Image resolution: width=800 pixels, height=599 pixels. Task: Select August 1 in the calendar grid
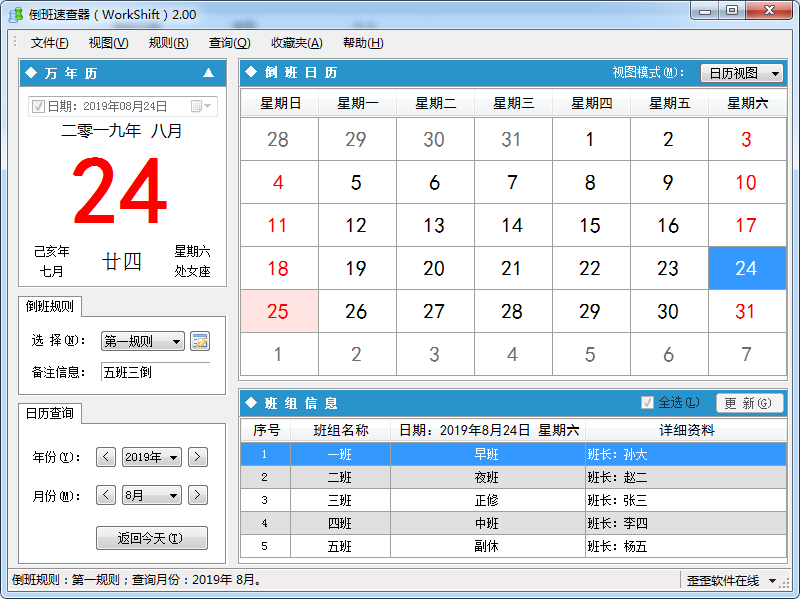[x=591, y=139]
